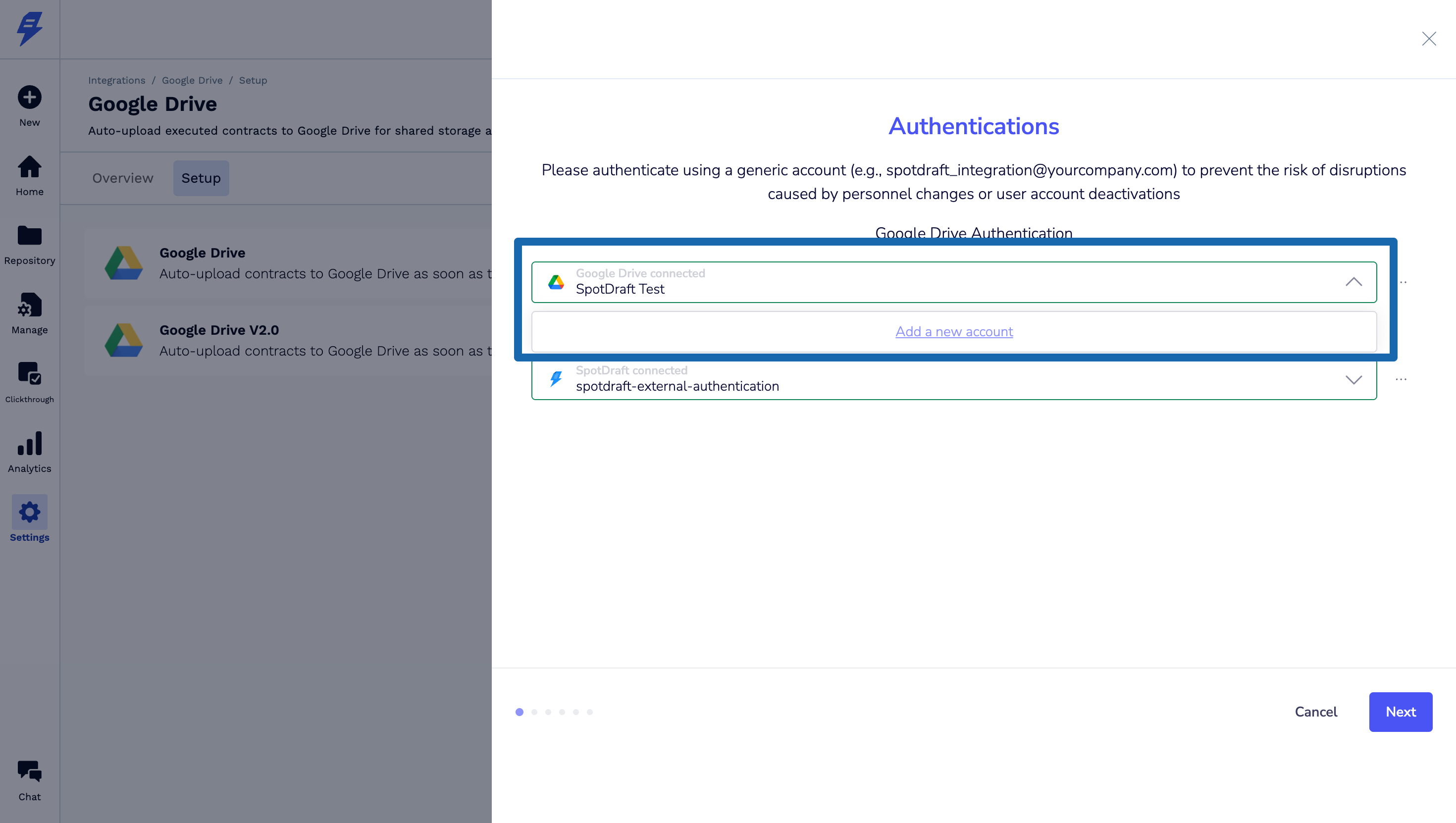Click the second step progress dot
Screen dimensions: 1456x823
click(534, 712)
